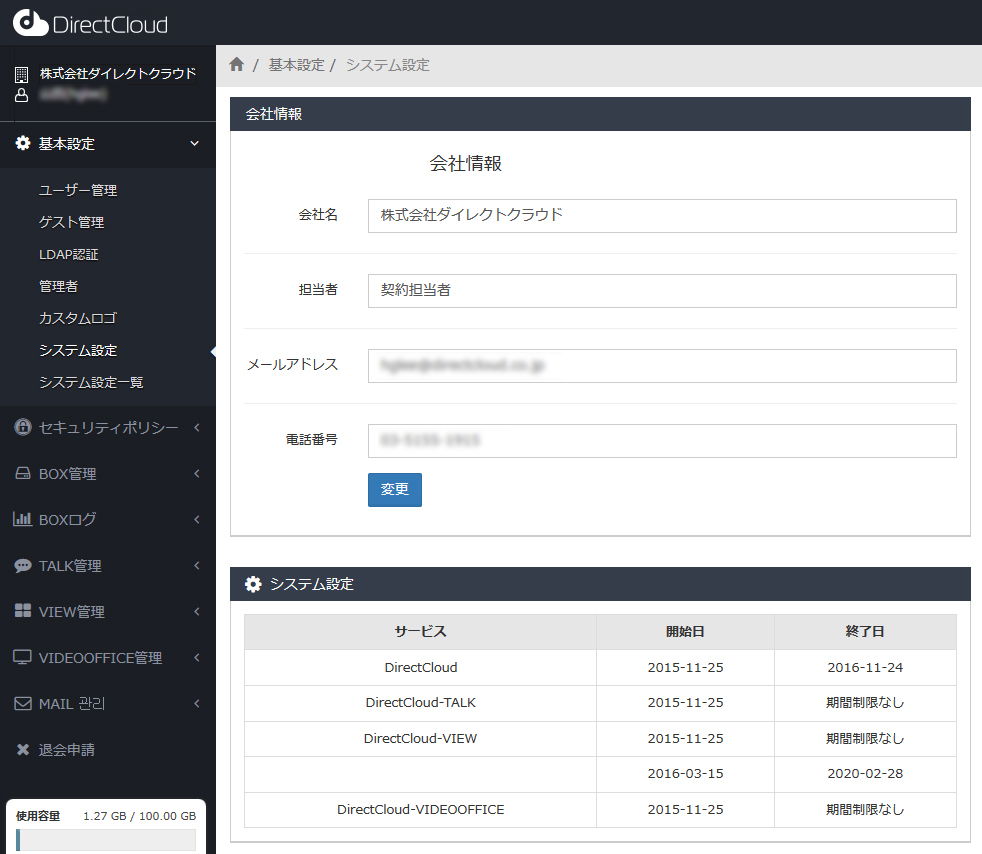Click the user profile icon in sidebar

click(x=21, y=95)
